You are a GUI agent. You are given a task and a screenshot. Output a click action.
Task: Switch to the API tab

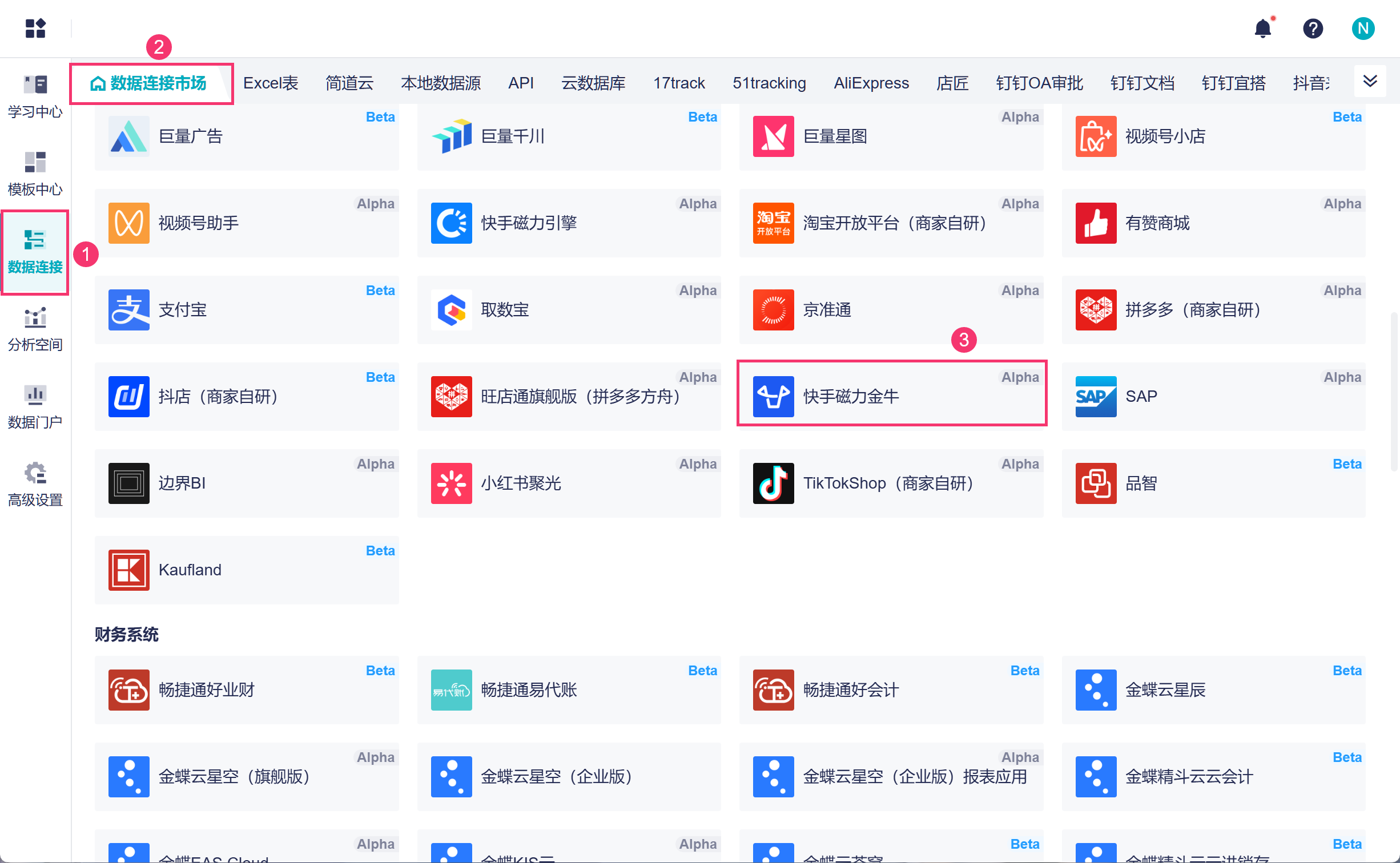521,83
